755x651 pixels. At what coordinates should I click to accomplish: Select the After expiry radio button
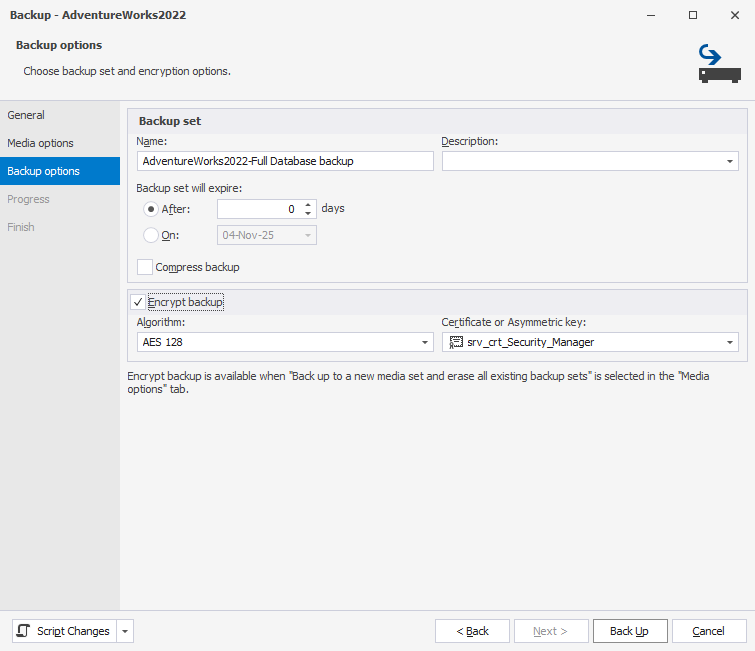(151, 209)
